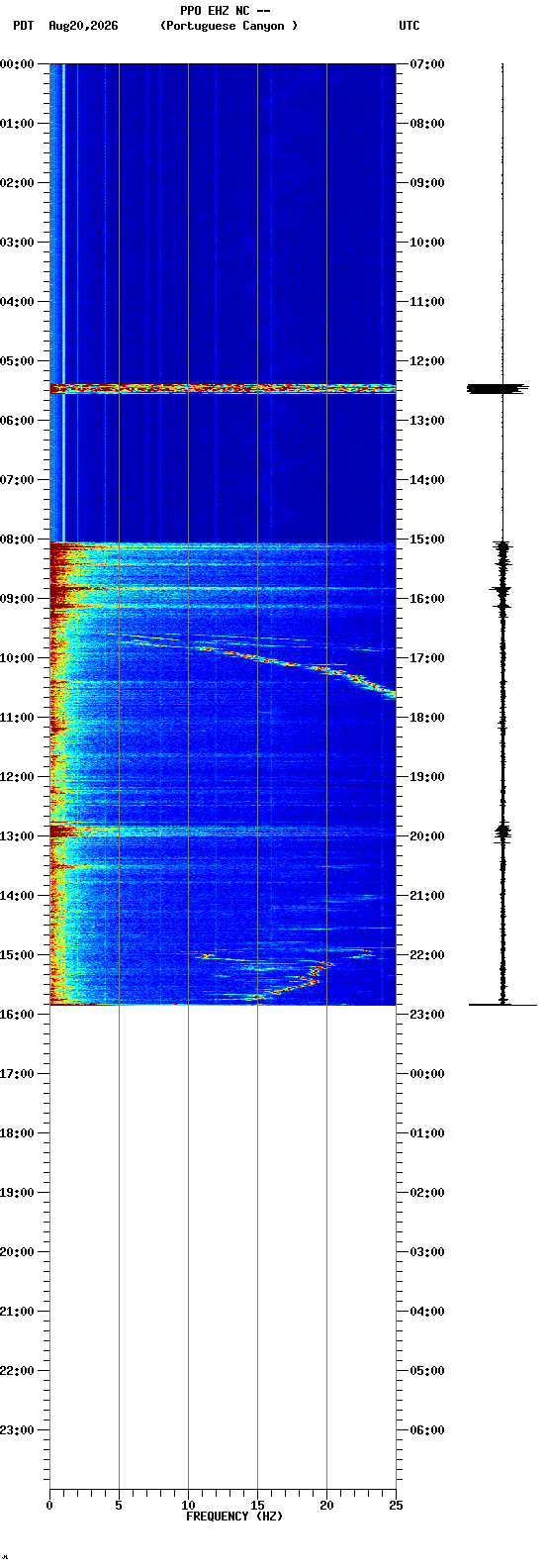
Task: Click the UTC time label '17:00'
Action: (427, 658)
